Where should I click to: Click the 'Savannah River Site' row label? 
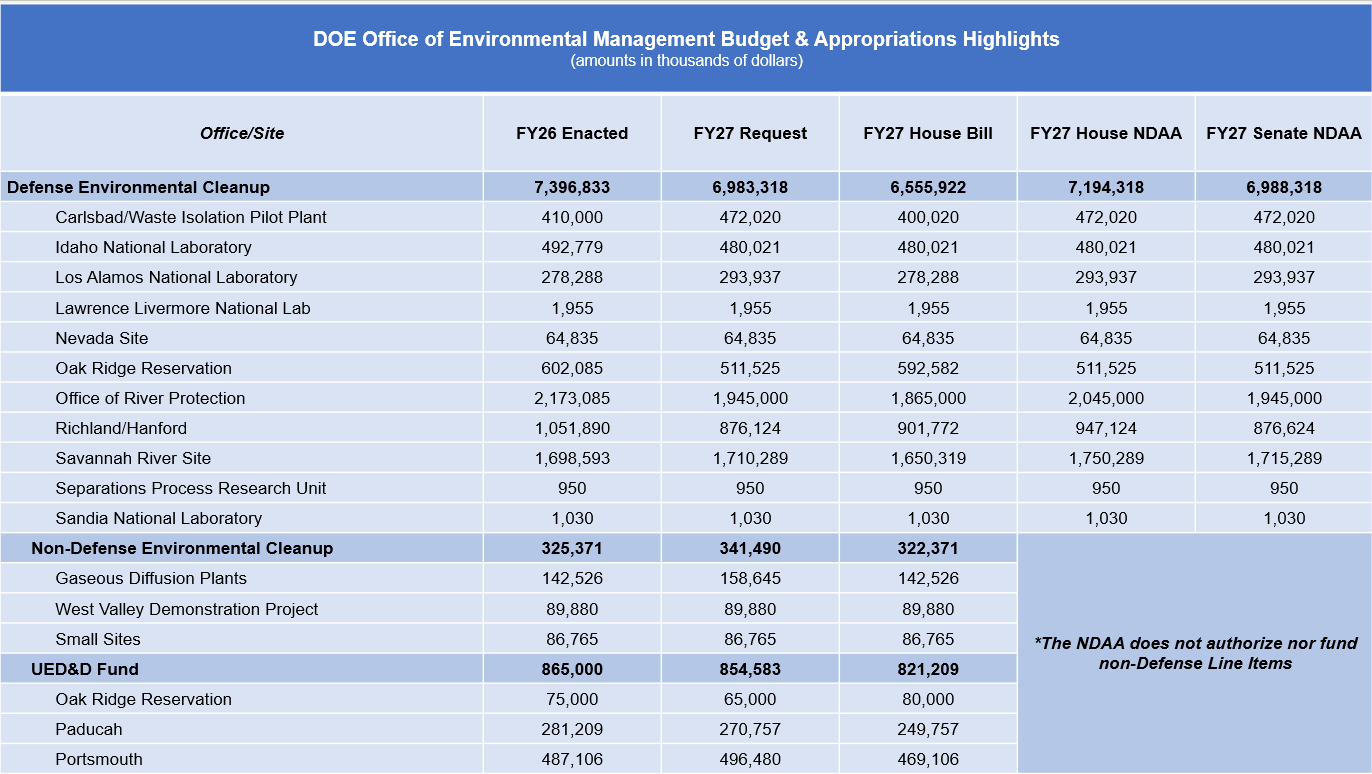coord(133,458)
